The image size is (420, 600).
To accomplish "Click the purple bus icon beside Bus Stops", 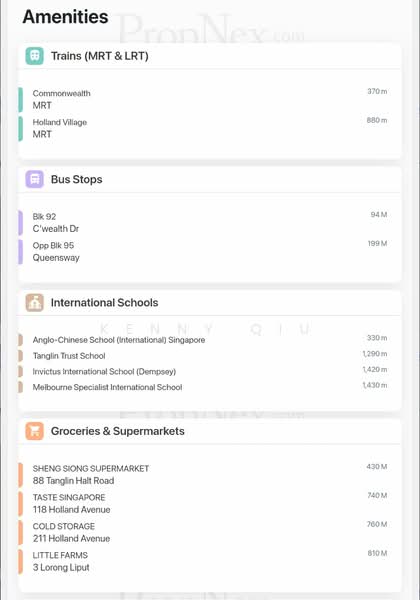I will coord(34,179).
